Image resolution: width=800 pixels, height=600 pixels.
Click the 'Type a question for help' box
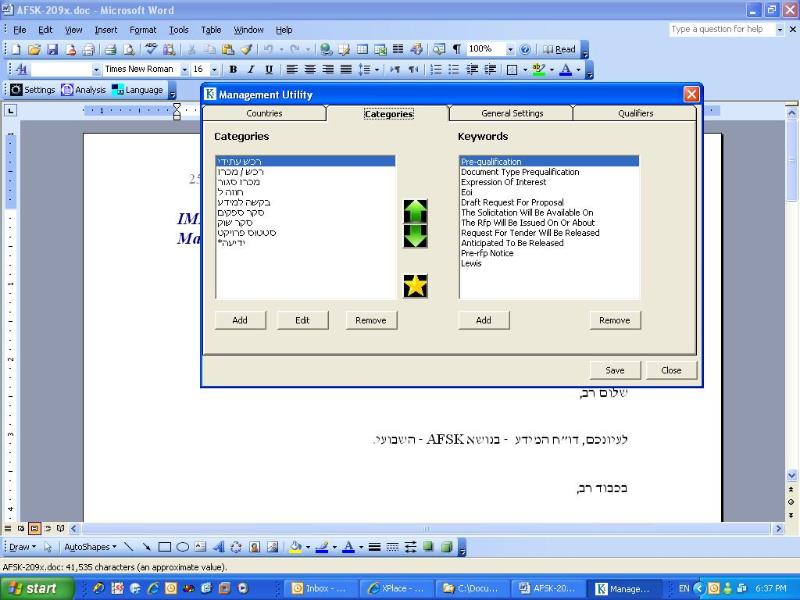pos(721,30)
